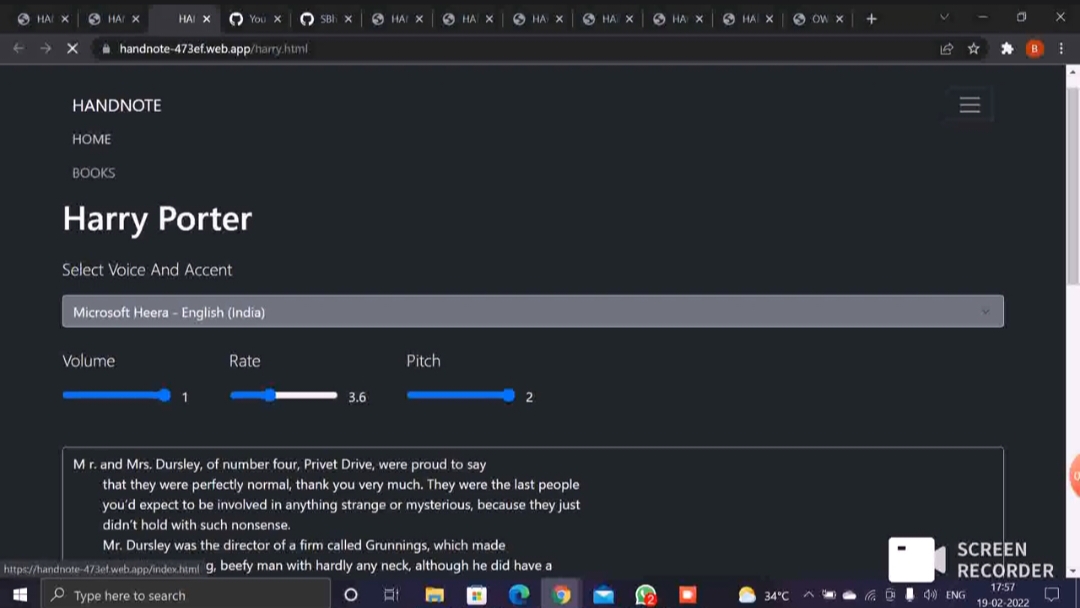Open Wi-Fi network tray icon
The height and width of the screenshot is (608, 1080).
[870, 594]
